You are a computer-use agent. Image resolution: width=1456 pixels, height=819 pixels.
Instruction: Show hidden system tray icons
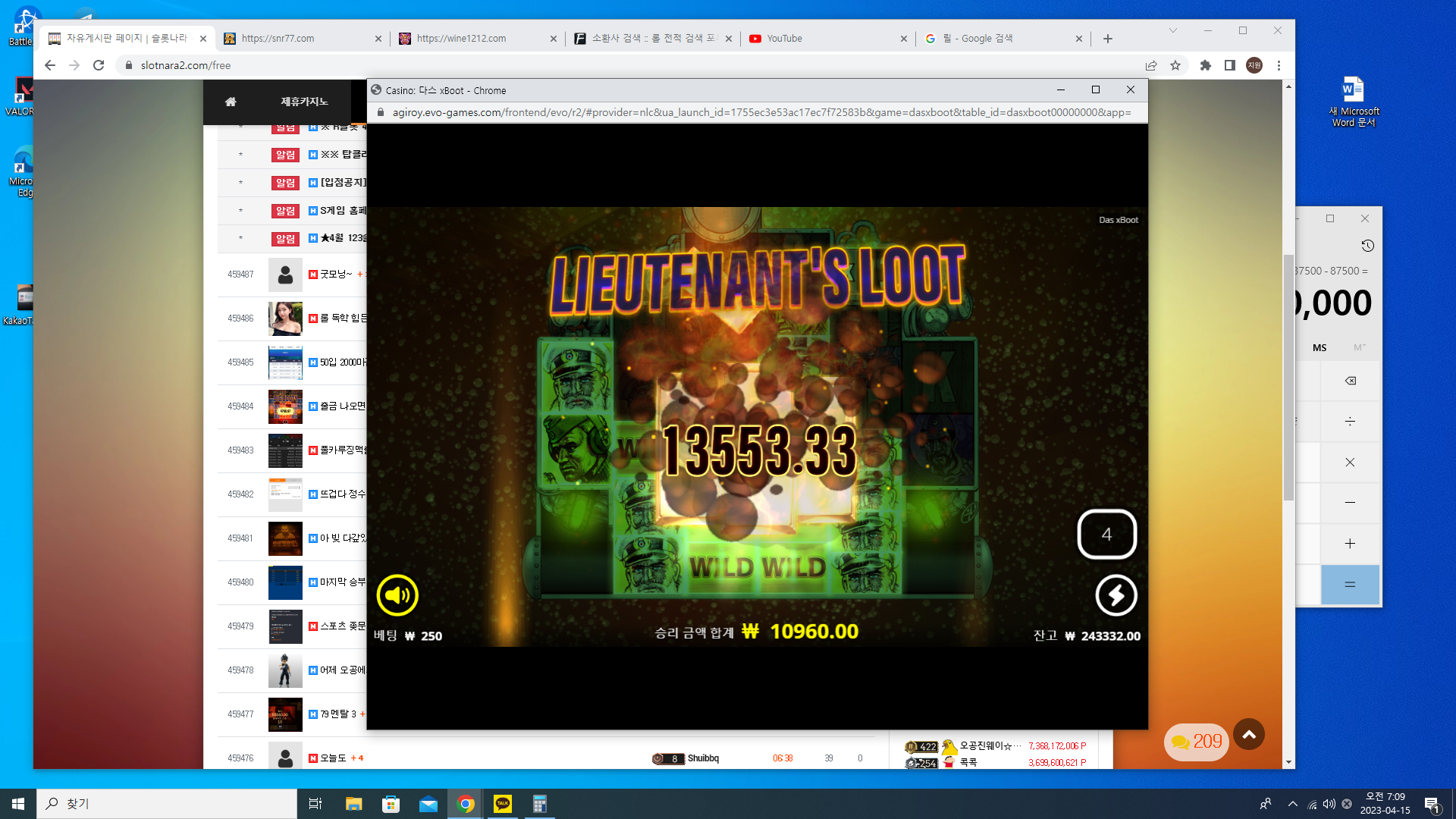(1292, 804)
